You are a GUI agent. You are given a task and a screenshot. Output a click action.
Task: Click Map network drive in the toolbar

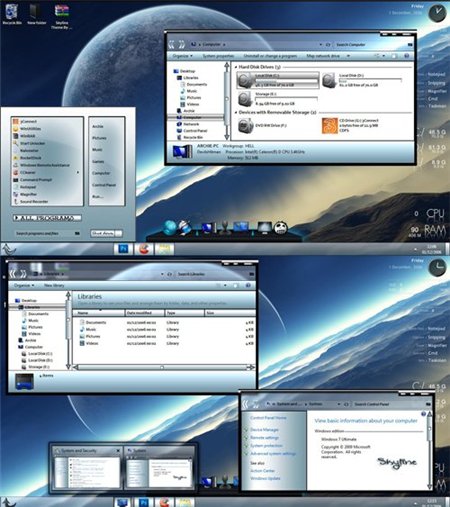click(323, 56)
